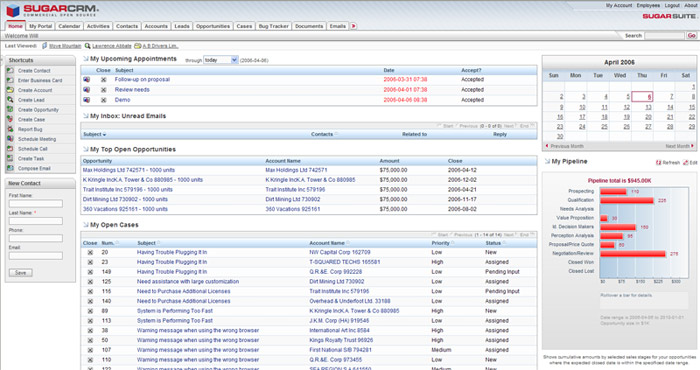The image size is (700, 370).
Task: Click the Create Lead shortcut icon
Action: click(10, 100)
